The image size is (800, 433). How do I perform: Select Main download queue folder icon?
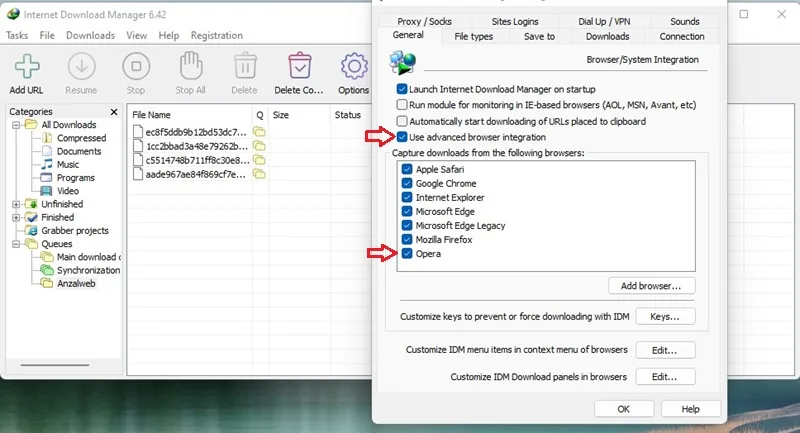tap(47, 257)
